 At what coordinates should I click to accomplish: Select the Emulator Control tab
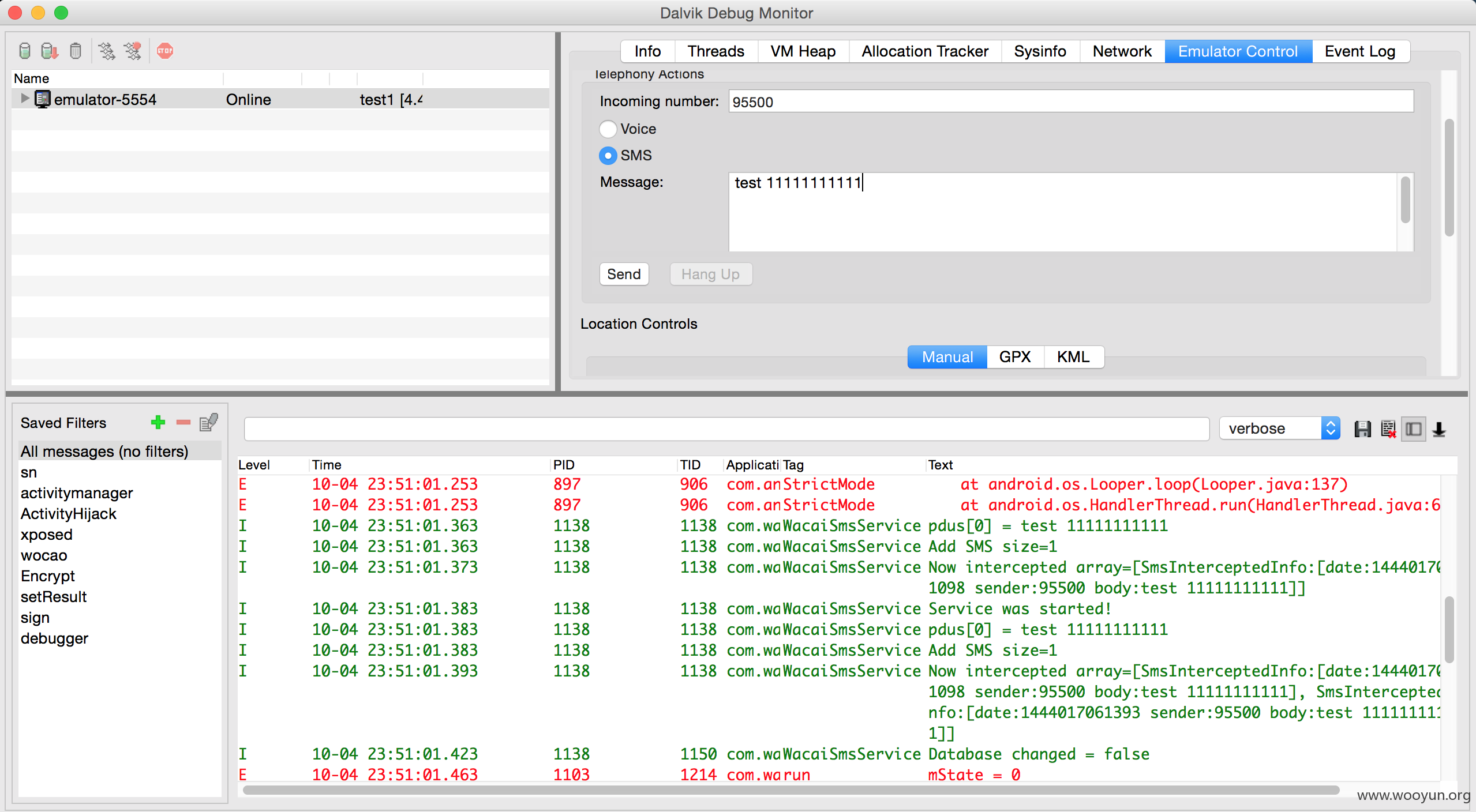pyautogui.click(x=1238, y=51)
